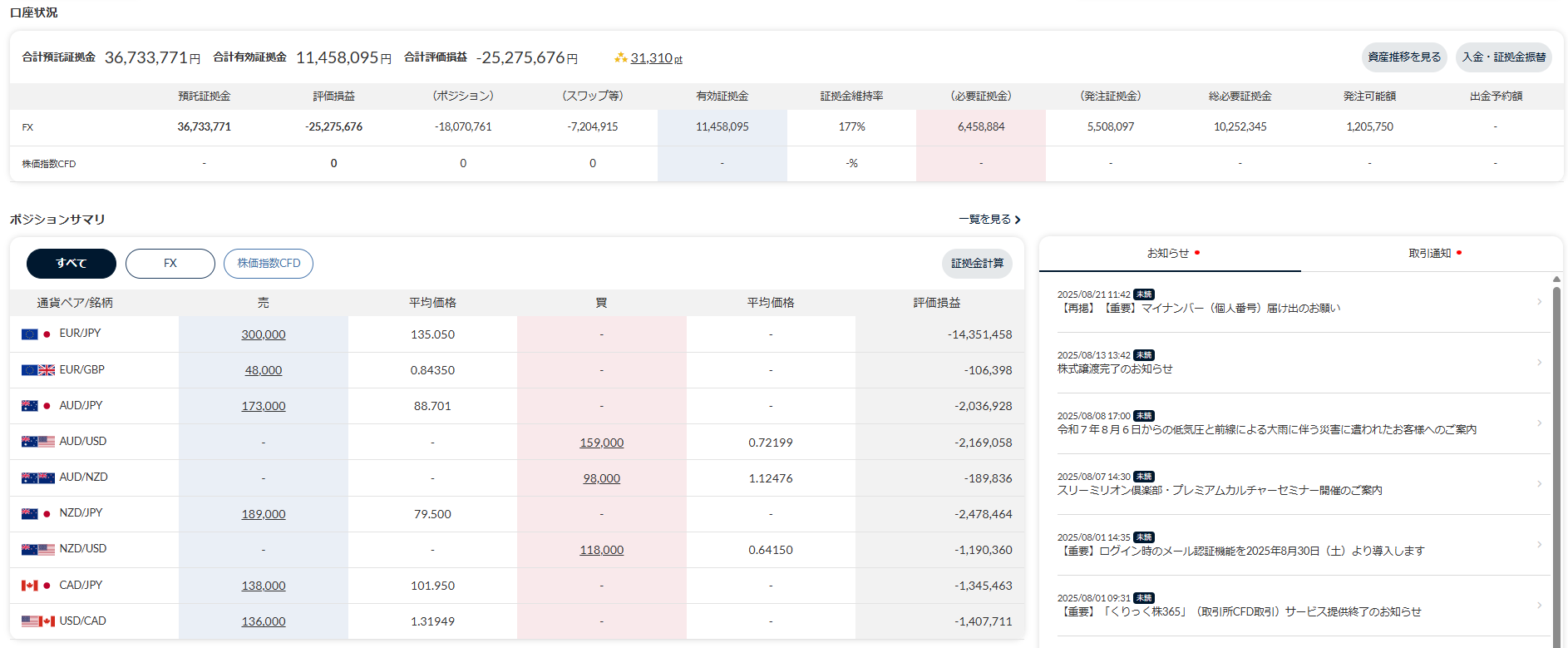Select the 株価指数CFD filter pill
This screenshot has width=1568, height=648.
pos(269,264)
